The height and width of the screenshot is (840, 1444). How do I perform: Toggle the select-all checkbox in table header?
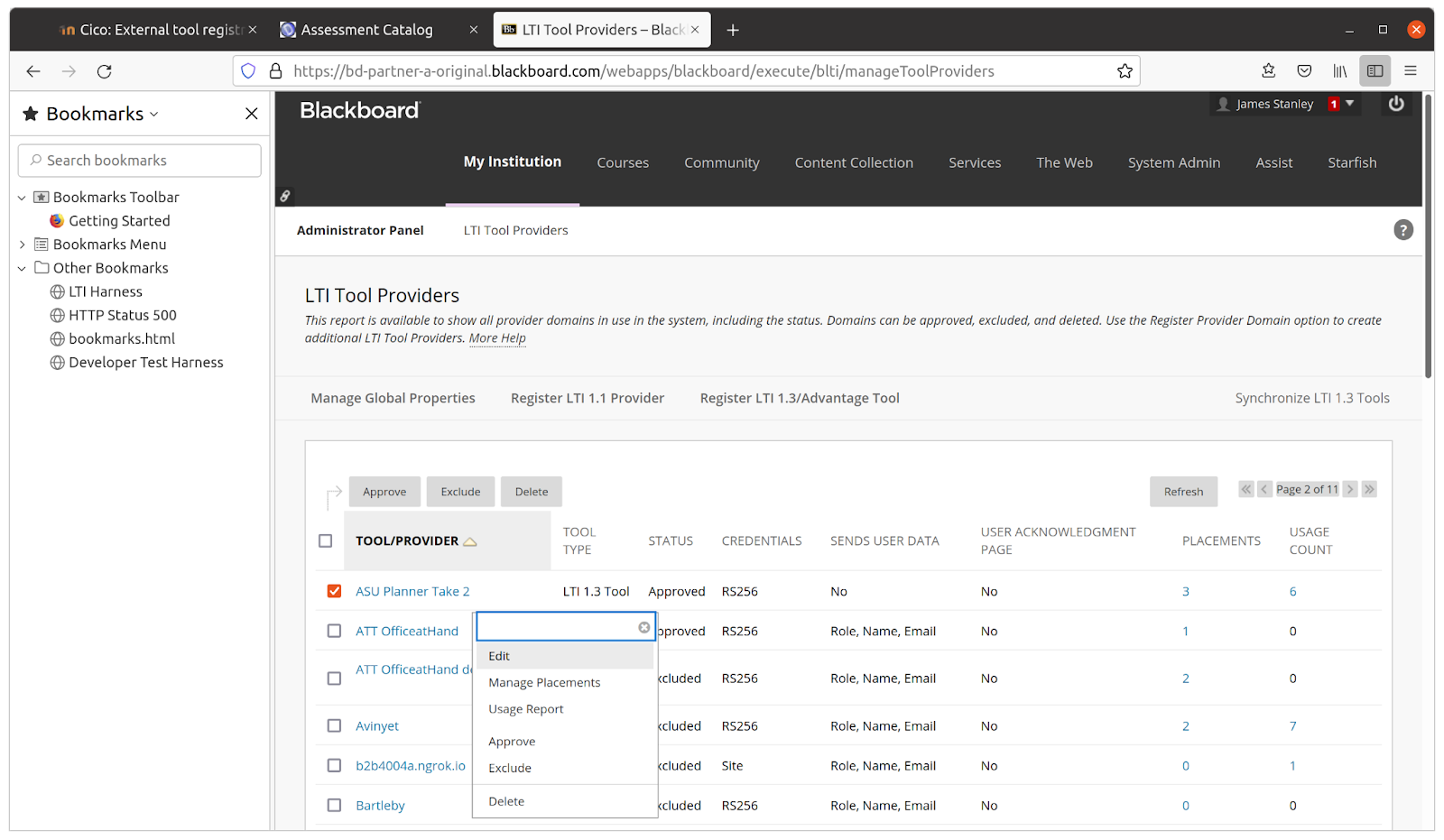coord(326,541)
